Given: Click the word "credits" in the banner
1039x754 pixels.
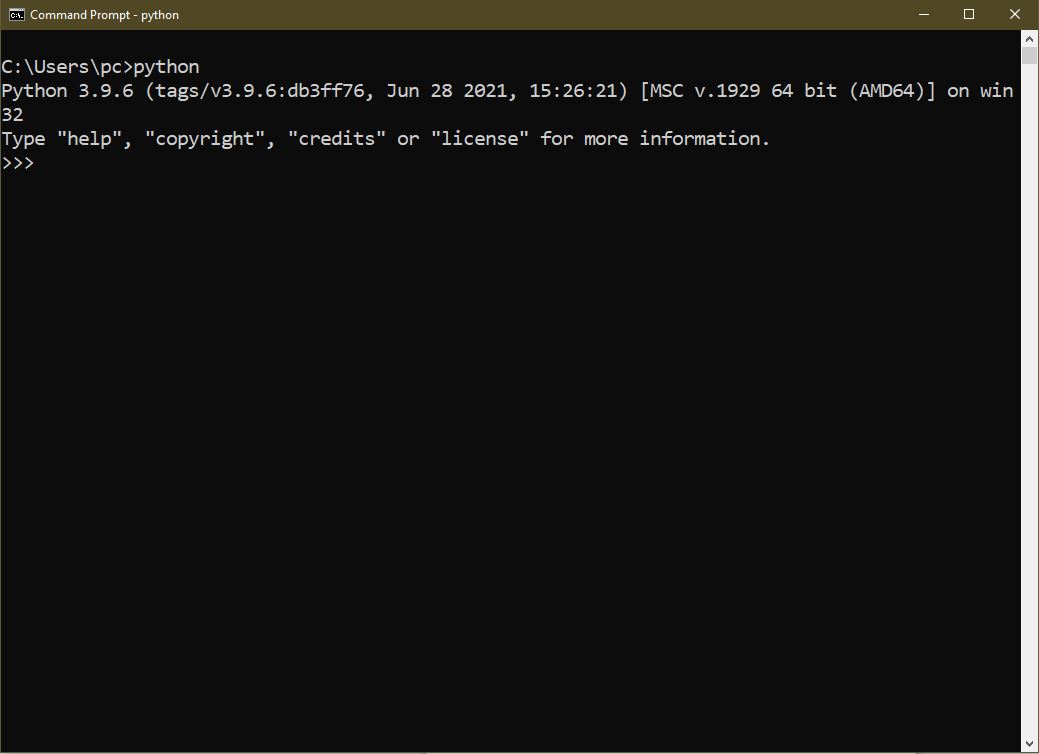Looking at the screenshot, I should click(x=337, y=139).
